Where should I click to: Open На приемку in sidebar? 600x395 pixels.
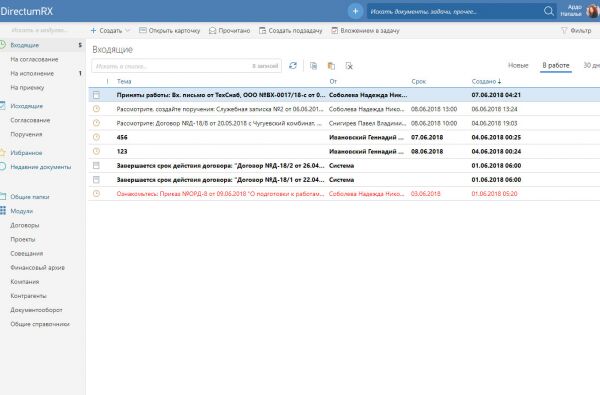(x=27, y=87)
